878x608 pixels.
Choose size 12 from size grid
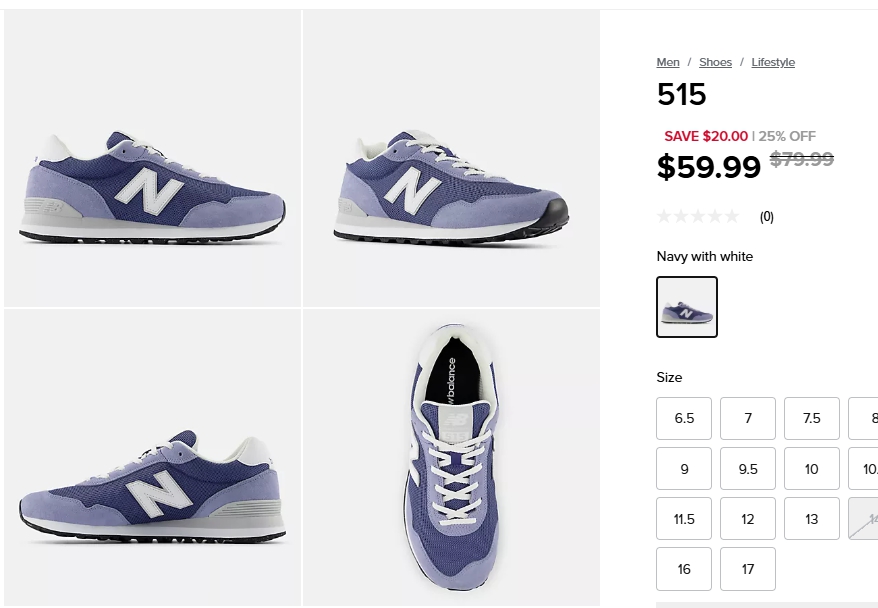coord(748,519)
